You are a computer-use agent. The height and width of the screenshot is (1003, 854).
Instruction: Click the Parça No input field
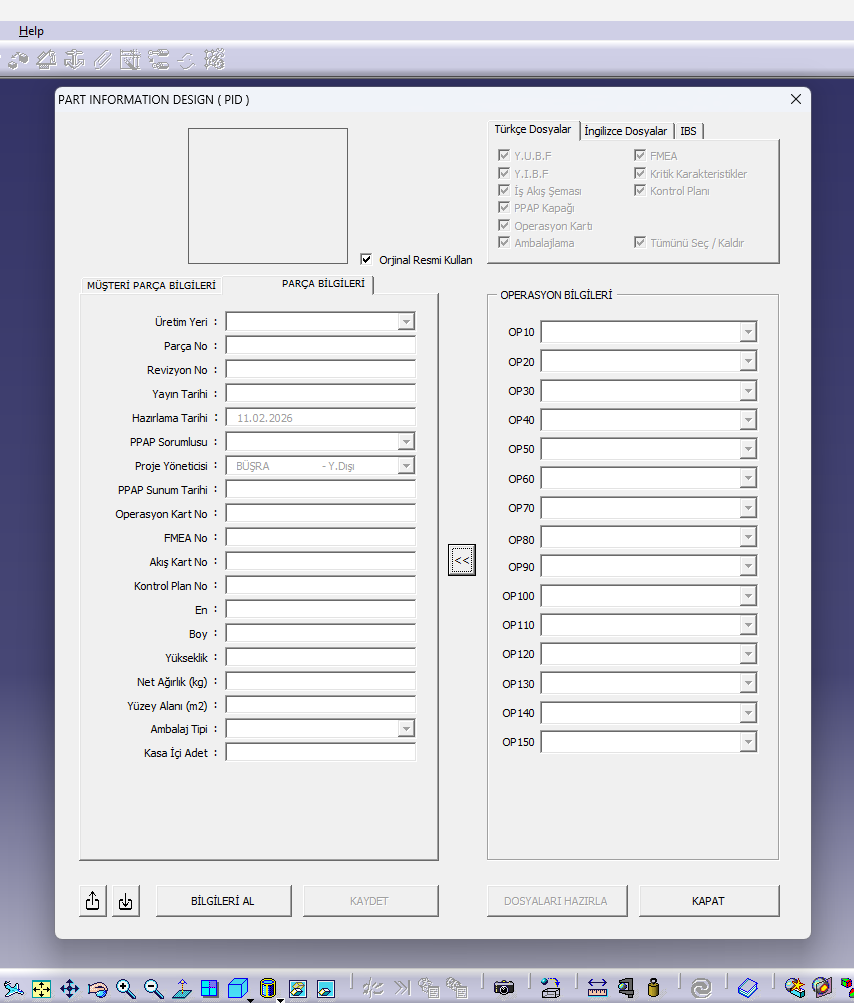point(320,346)
